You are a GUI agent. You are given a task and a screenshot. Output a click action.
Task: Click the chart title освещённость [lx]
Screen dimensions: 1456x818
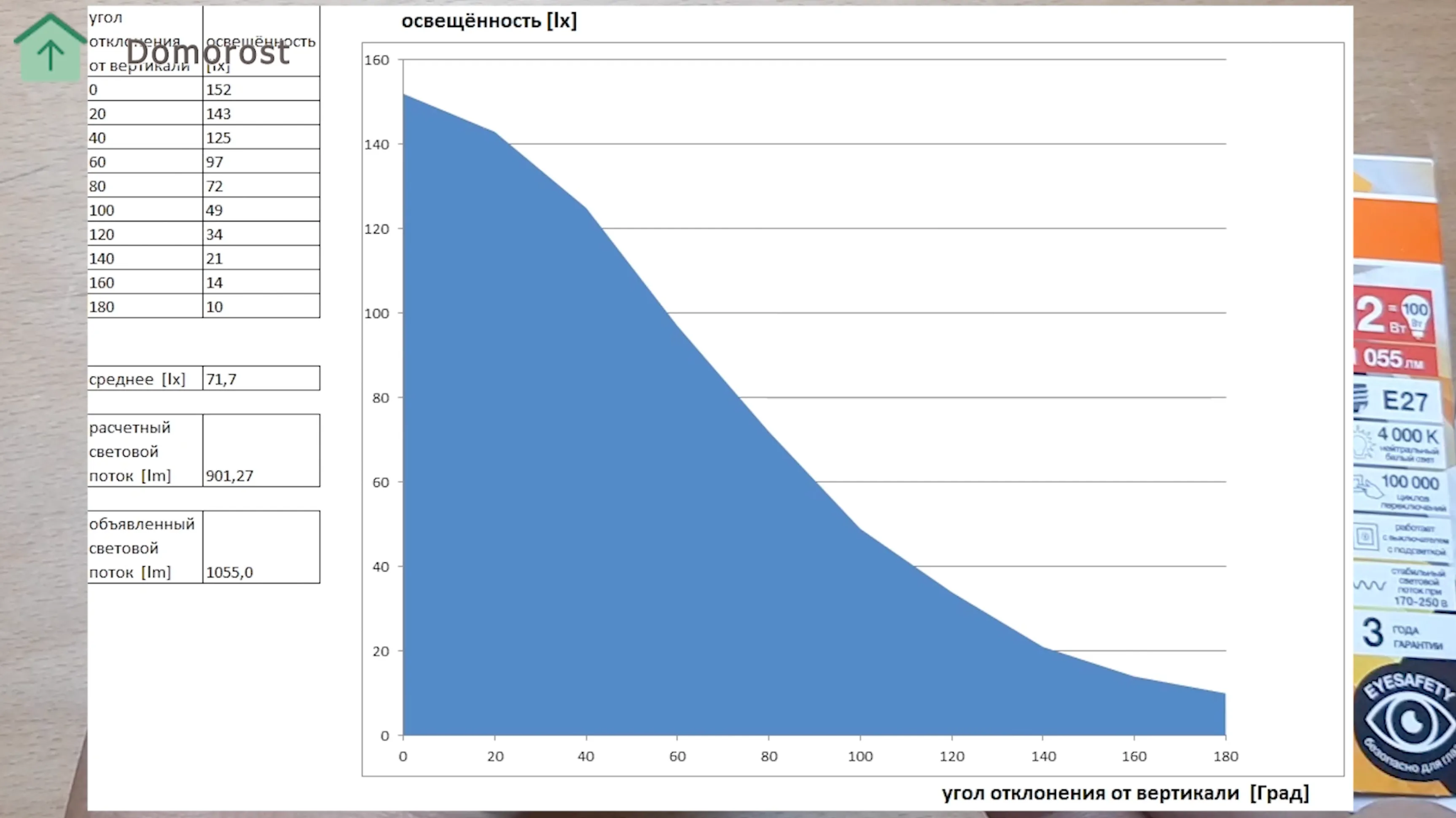(x=489, y=21)
